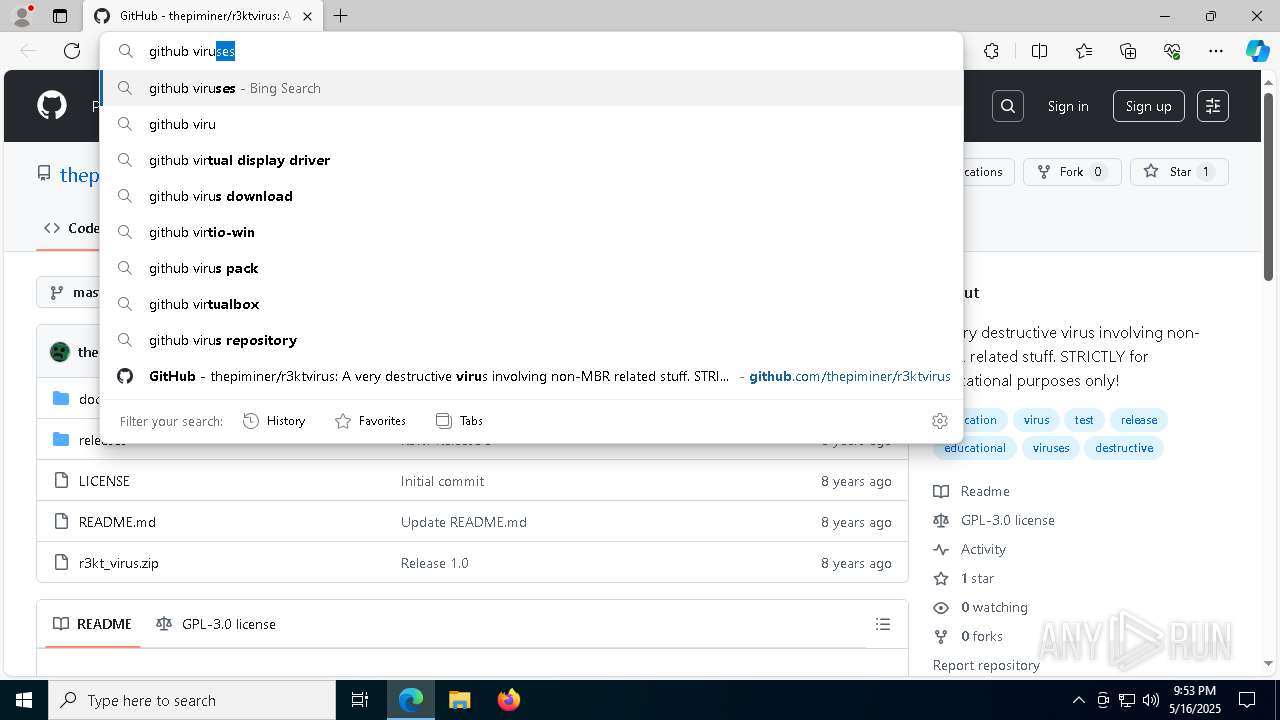This screenshot has width=1280, height=720.
Task: Click the GitHub octocat logo
Action: click(x=52, y=106)
